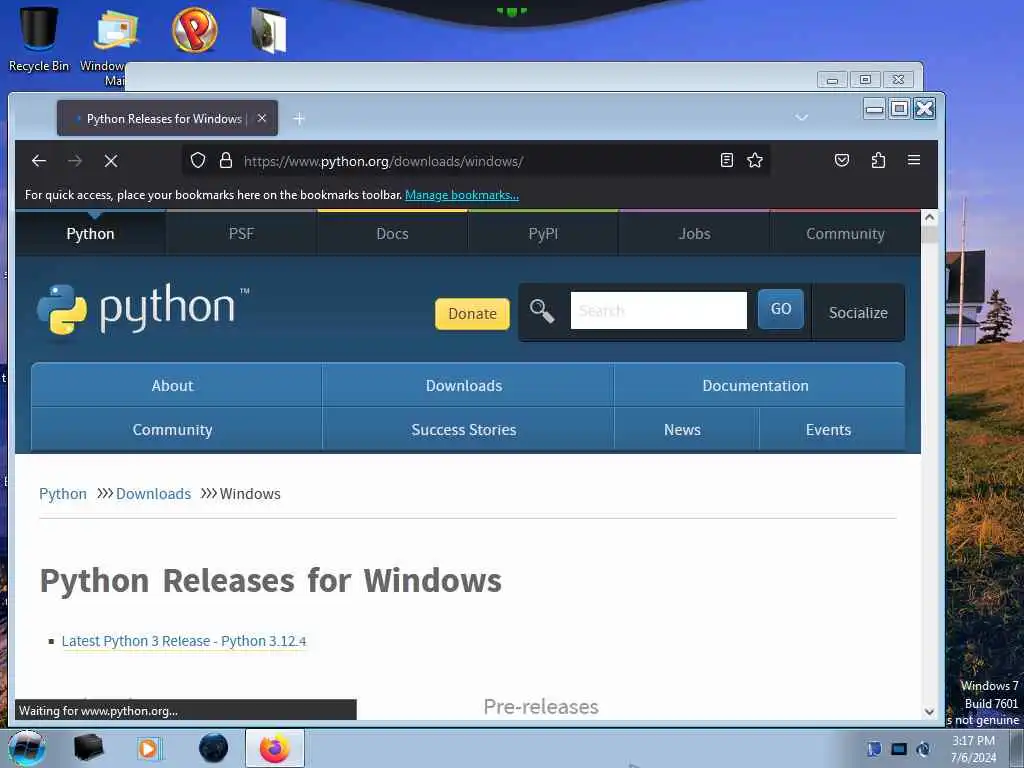This screenshot has height=768, width=1024.
Task: Open the Socialize menu
Action: pyautogui.click(x=858, y=313)
